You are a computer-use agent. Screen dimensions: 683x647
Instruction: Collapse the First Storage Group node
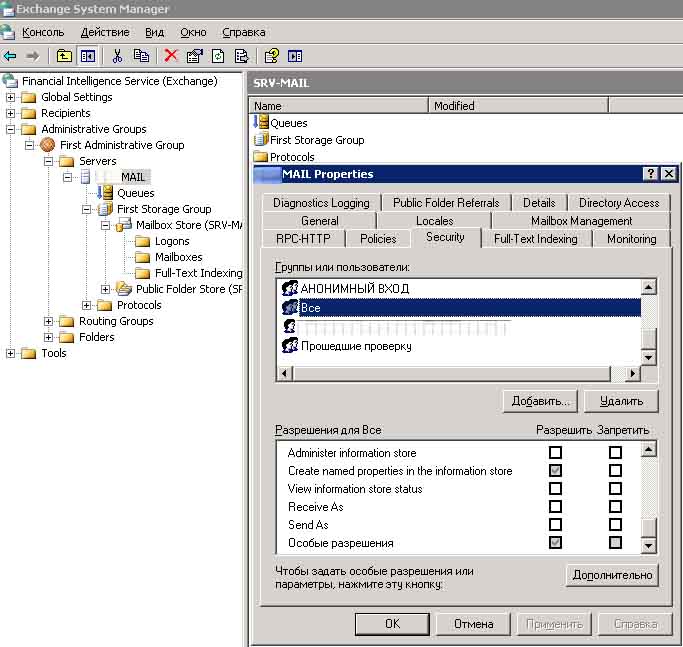87,209
